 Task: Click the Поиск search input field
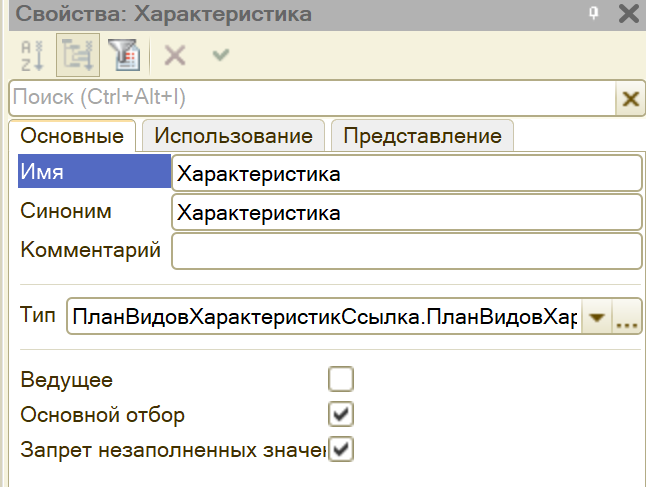click(x=310, y=98)
